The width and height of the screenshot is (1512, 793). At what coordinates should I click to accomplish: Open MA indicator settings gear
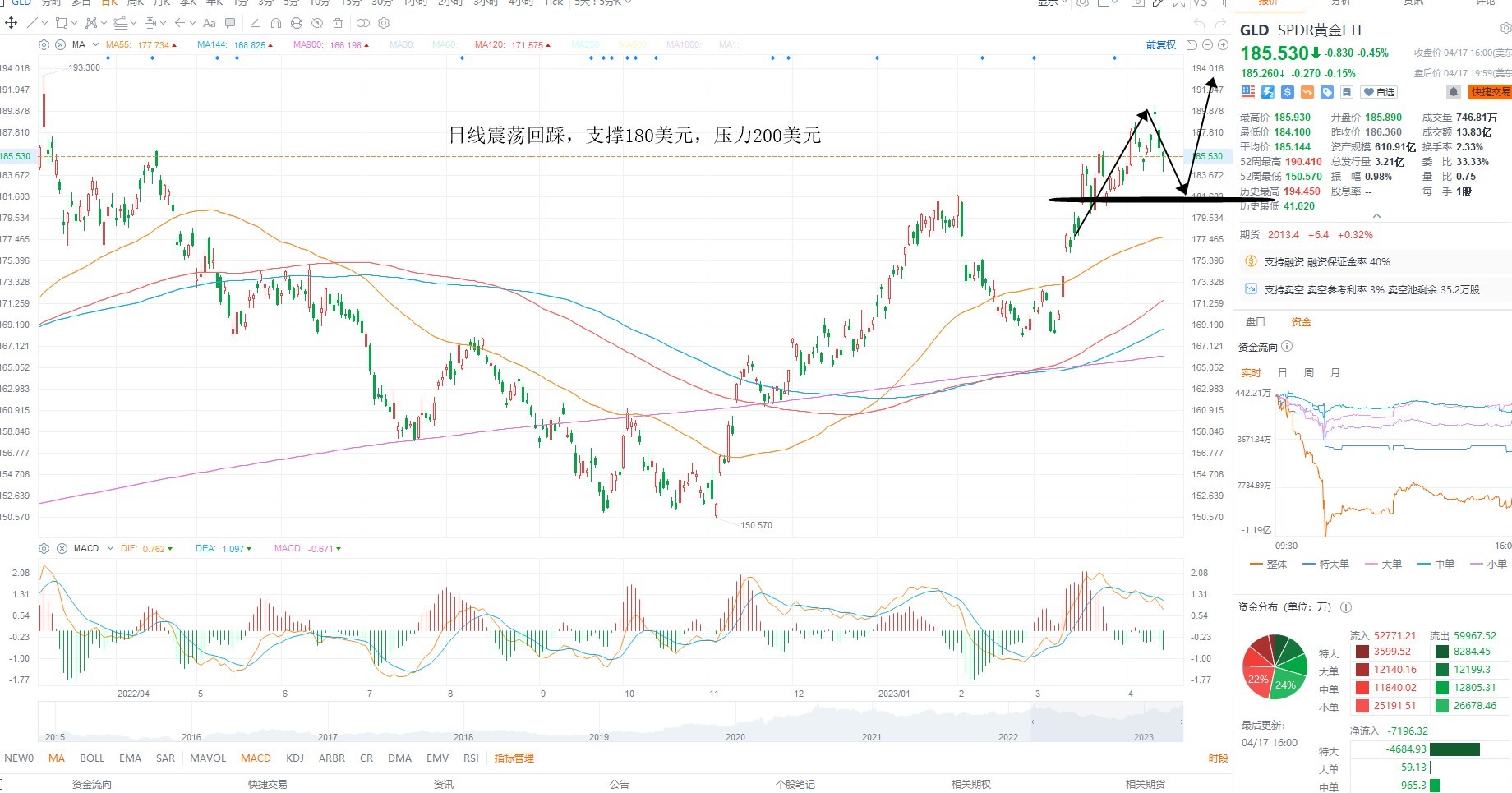click(44, 45)
